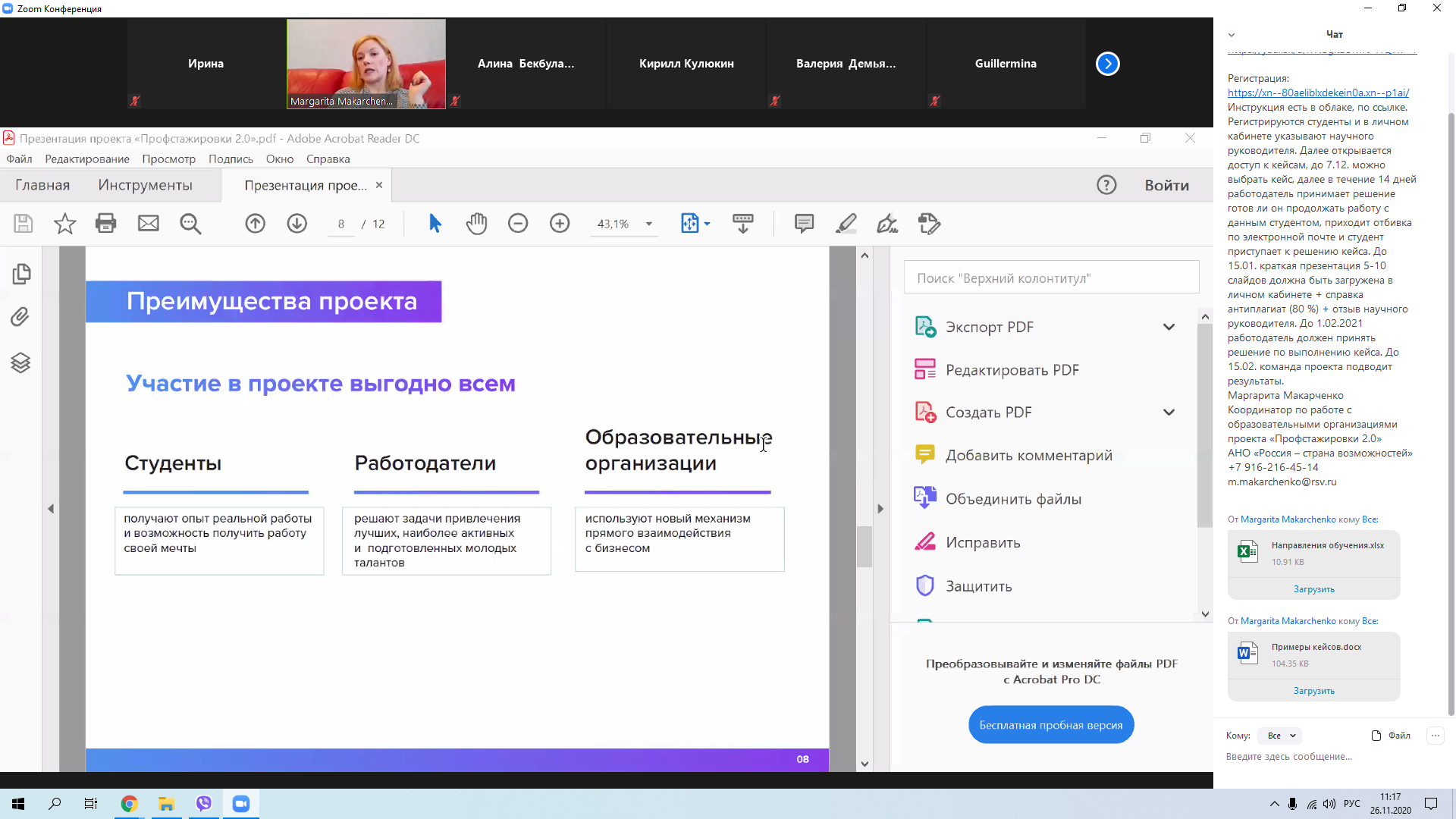1456x819 pixels.
Task: Open zoom percentage dropdown 43,1%
Action: point(648,224)
